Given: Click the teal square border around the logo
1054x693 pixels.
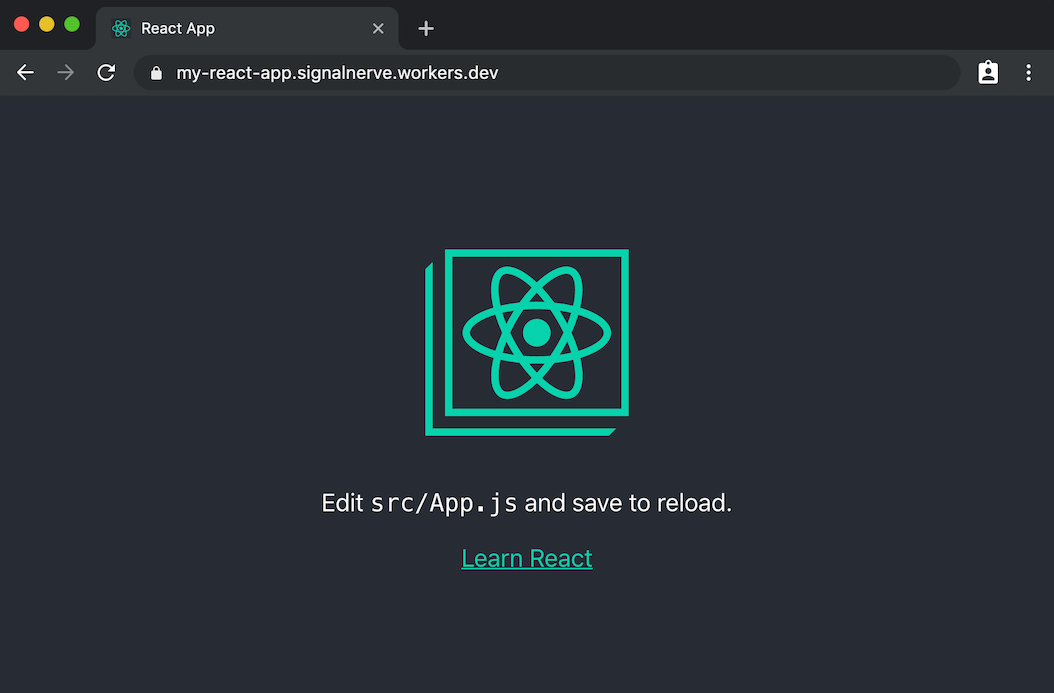Looking at the screenshot, I should [x=537, y=254].
